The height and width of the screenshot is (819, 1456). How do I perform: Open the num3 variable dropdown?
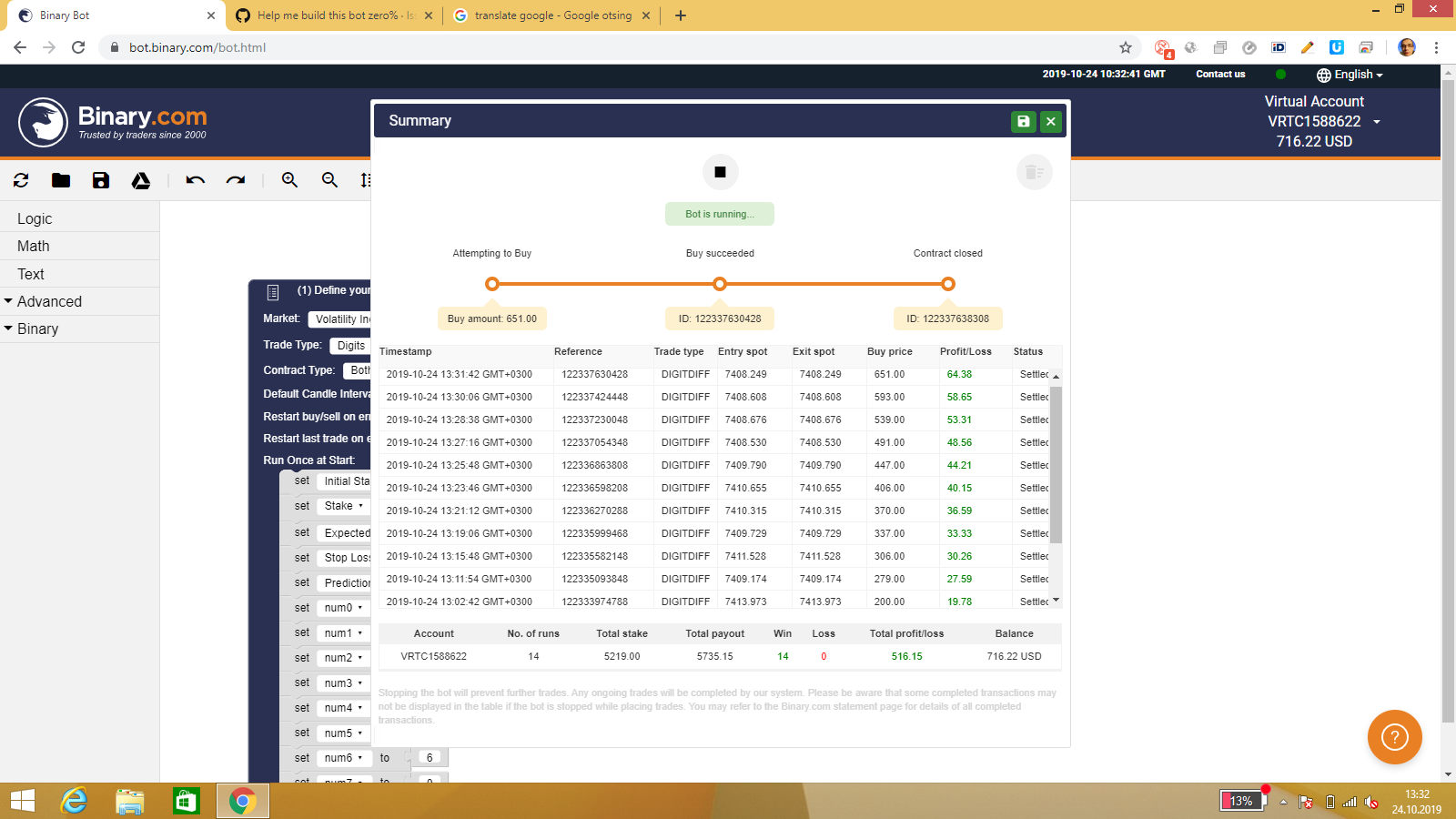pyautogui.click(x=344, y=683)
